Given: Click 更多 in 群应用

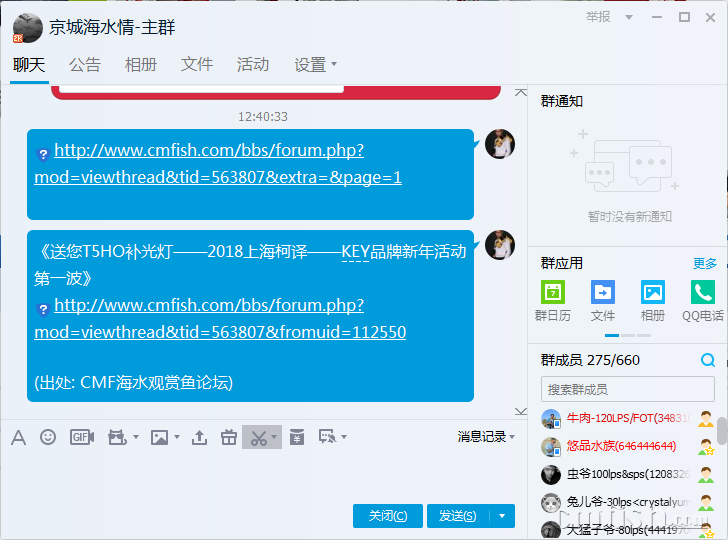Looking at the screenshot, I should point(705,263).
